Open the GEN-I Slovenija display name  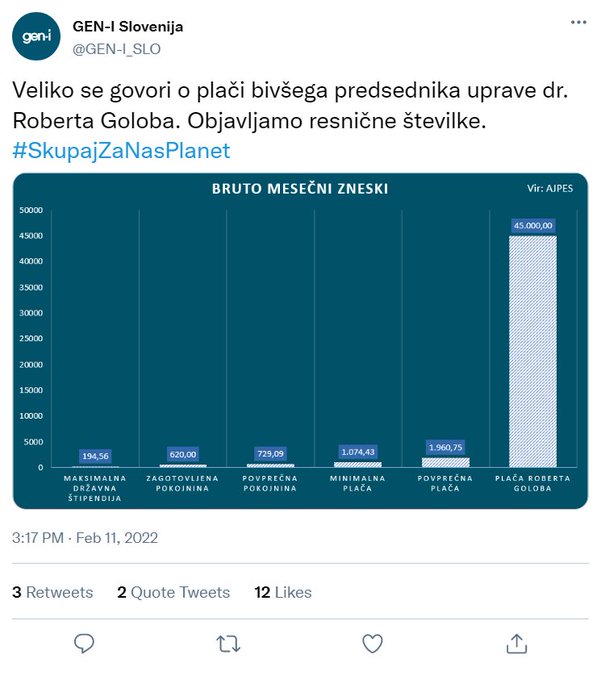tap(128, 26)
